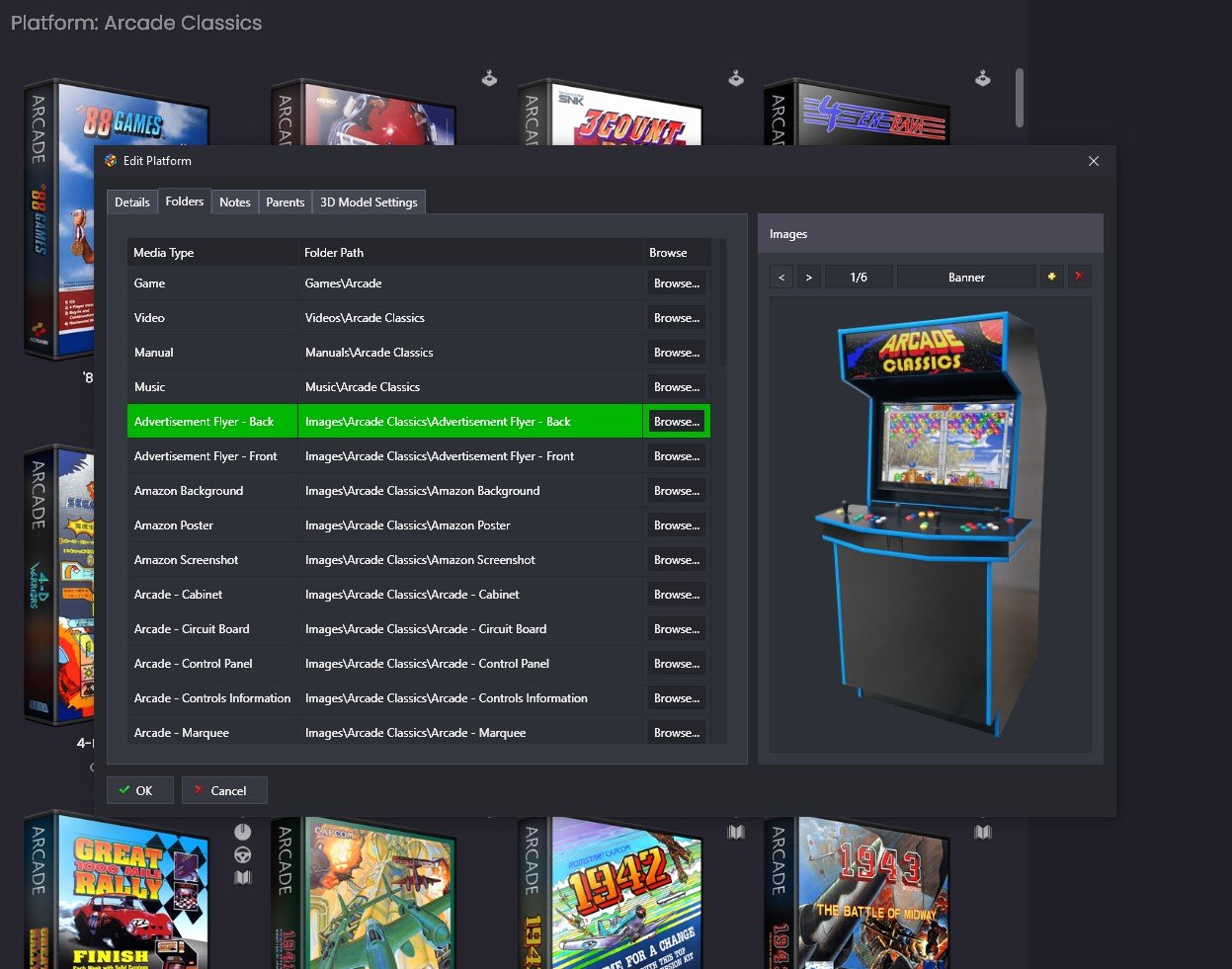Click joystick icon above 3 Count Bout box
This screenshot has width=1232, height=969.
point(736,78)
